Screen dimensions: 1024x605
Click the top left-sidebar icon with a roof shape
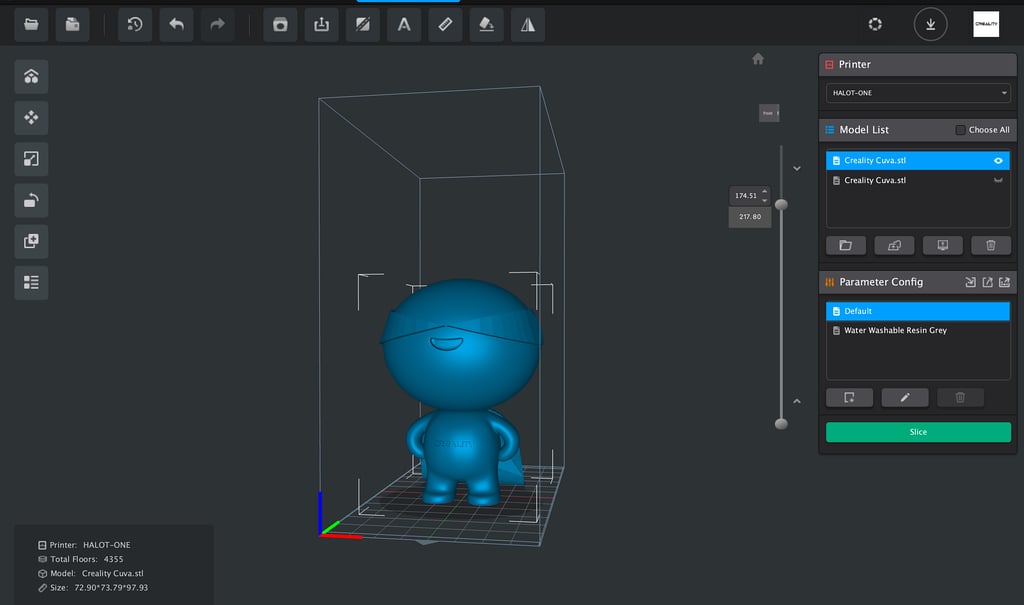(x=31, y=76)
